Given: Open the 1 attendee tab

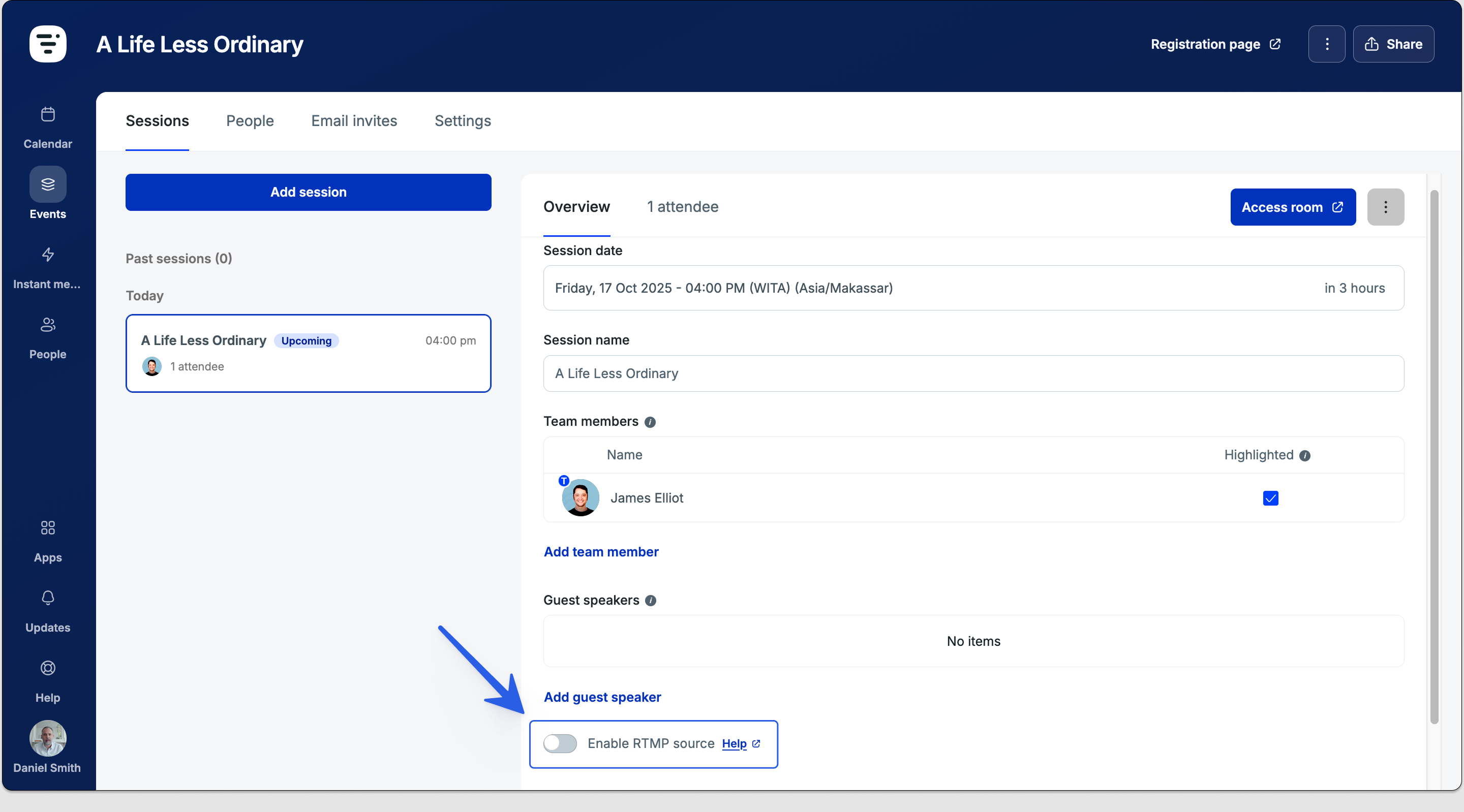Looking at the screenshot, I should coord(682,207).
